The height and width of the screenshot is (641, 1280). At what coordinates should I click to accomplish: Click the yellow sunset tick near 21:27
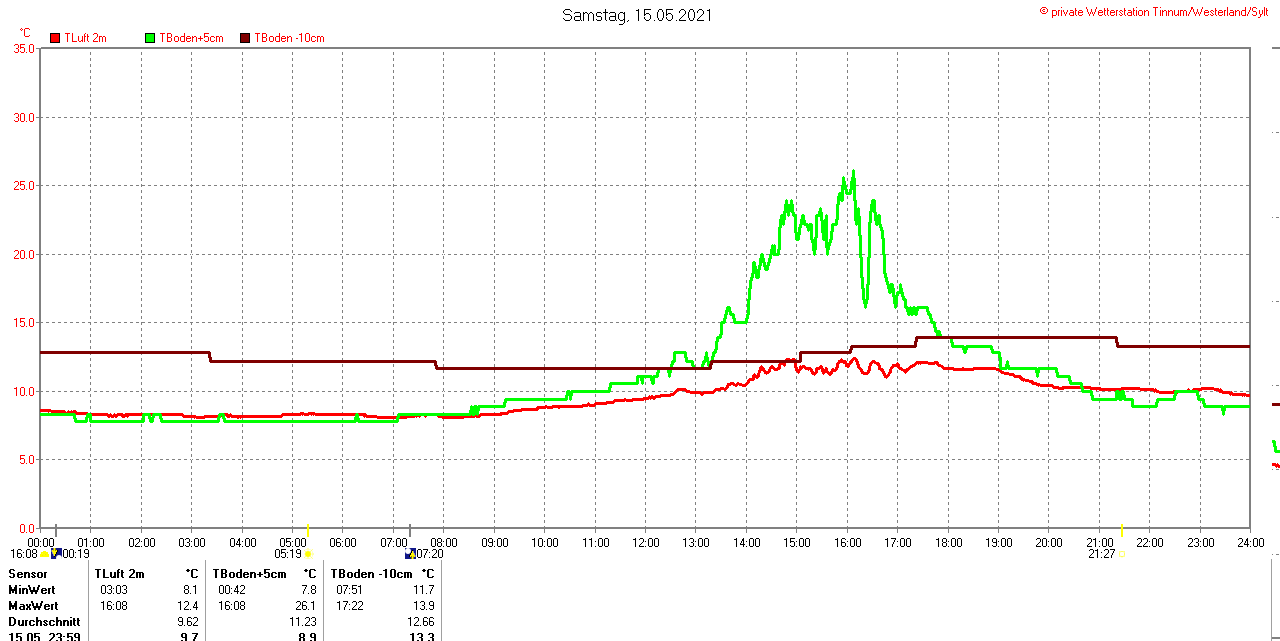coord(1123,530)
